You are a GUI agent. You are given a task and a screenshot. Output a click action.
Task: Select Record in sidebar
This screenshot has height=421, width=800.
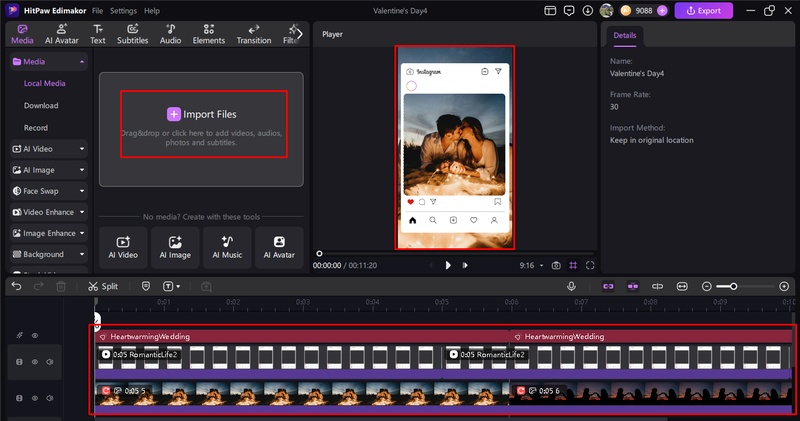point(36,128)
